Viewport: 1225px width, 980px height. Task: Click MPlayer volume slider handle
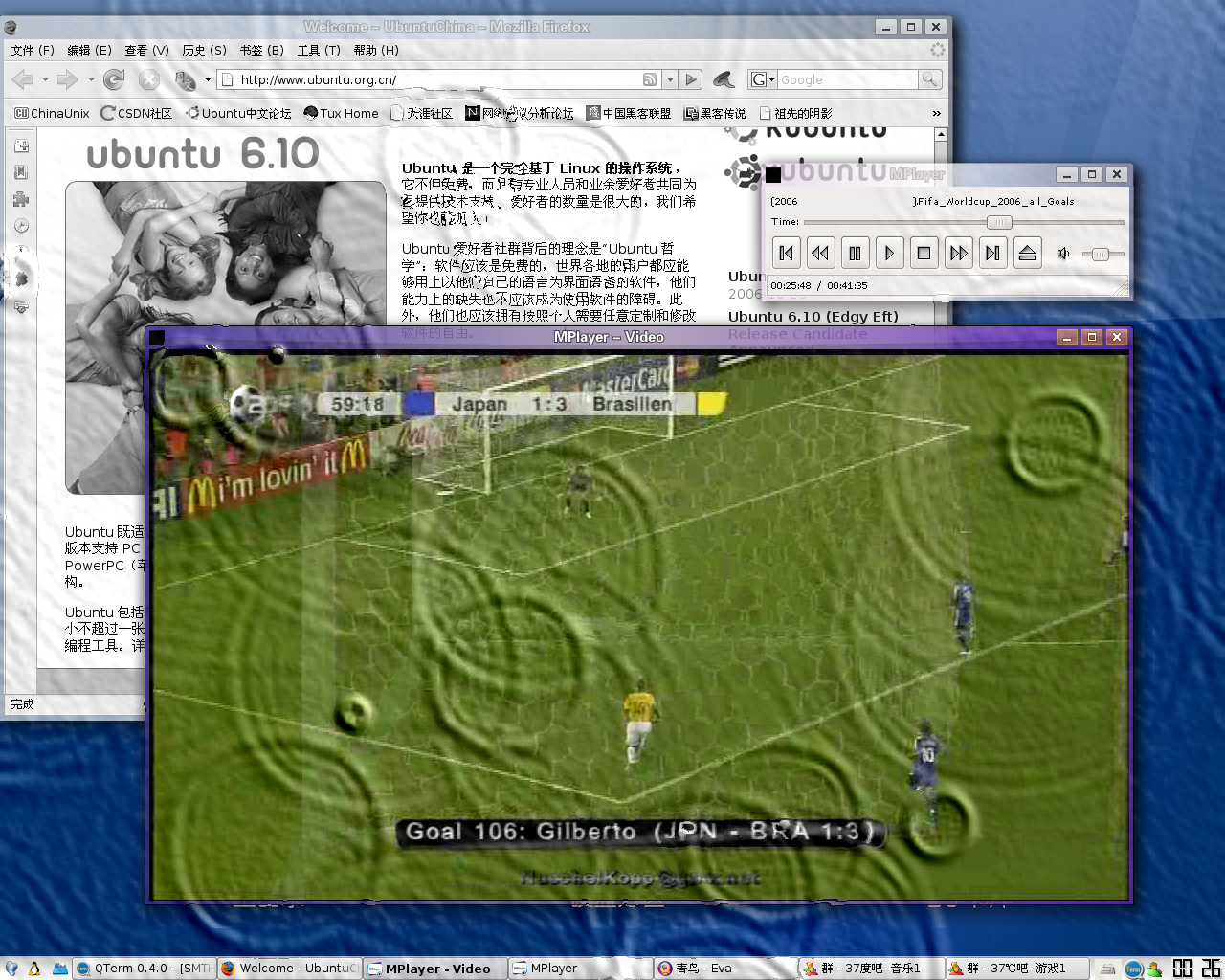1101,254
